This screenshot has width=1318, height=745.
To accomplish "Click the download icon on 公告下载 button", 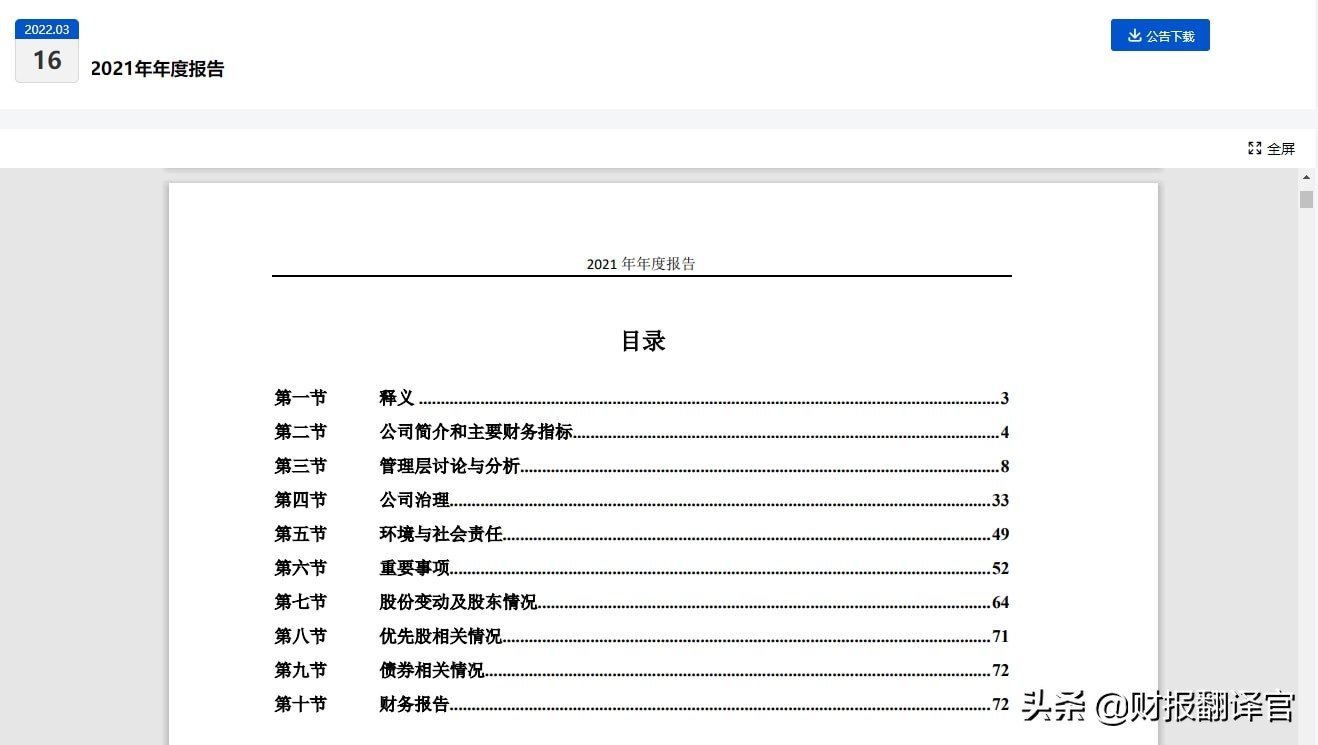I will [x=1135, y=34].
